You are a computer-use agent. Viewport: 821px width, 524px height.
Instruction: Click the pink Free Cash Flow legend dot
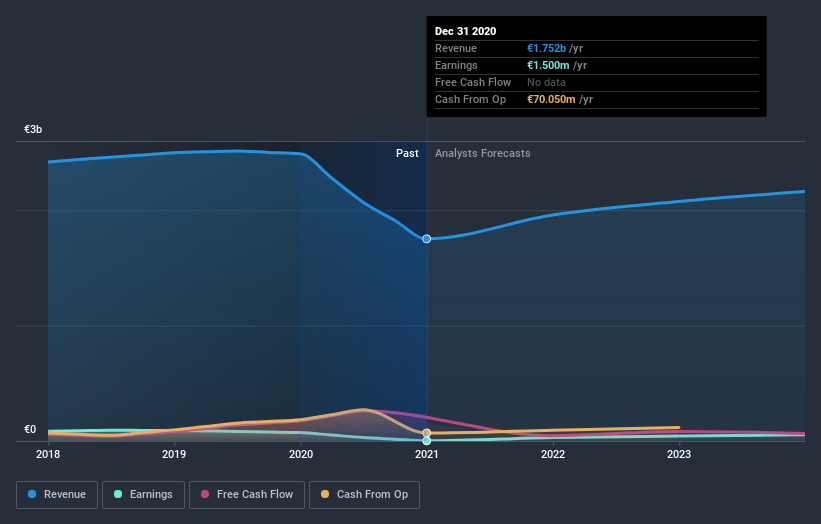(205, 494)
